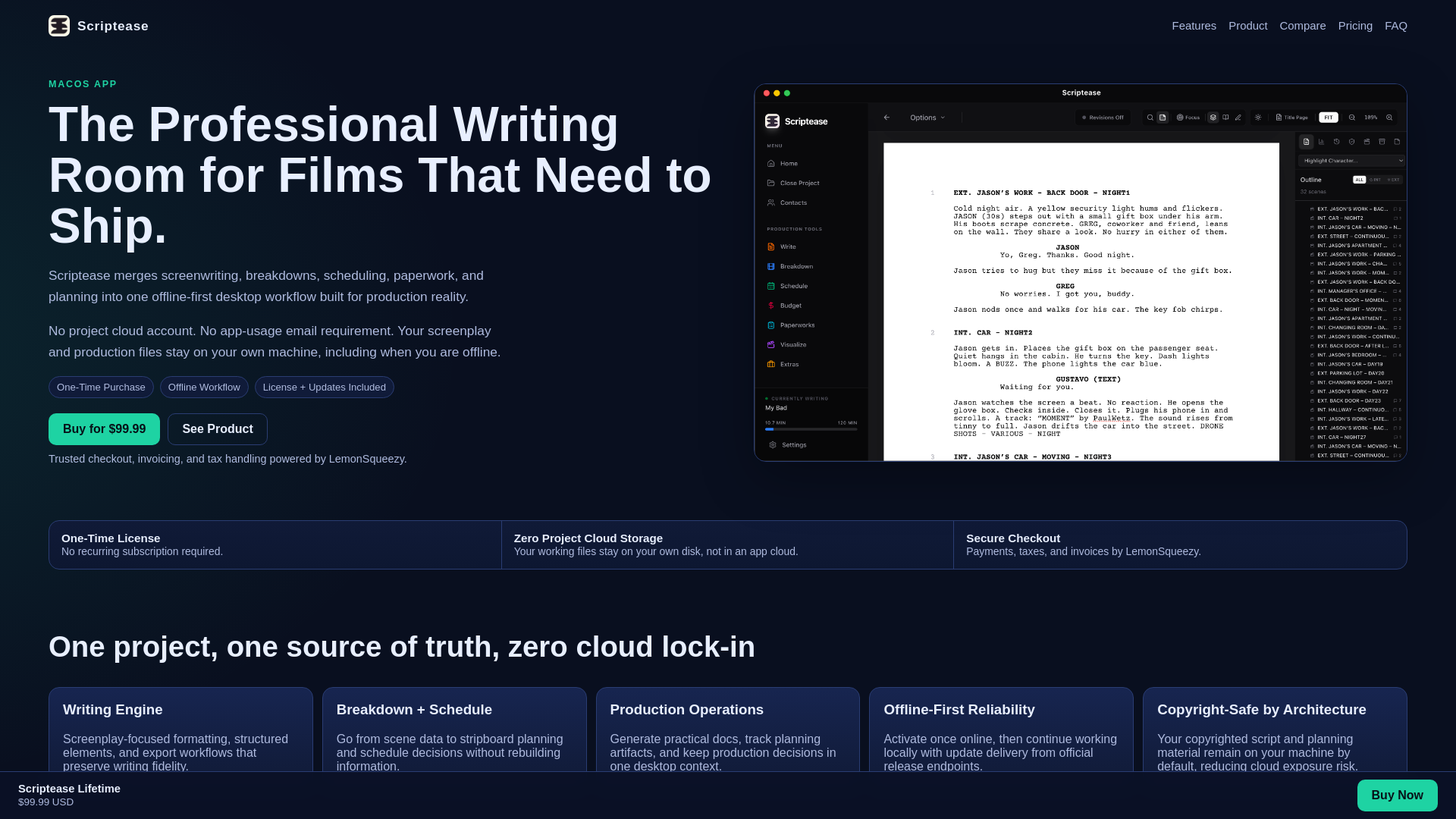Viewport: 1456px width, 819px height.
Task: Open the archive box panel icon
Action: click(1382, 142)
